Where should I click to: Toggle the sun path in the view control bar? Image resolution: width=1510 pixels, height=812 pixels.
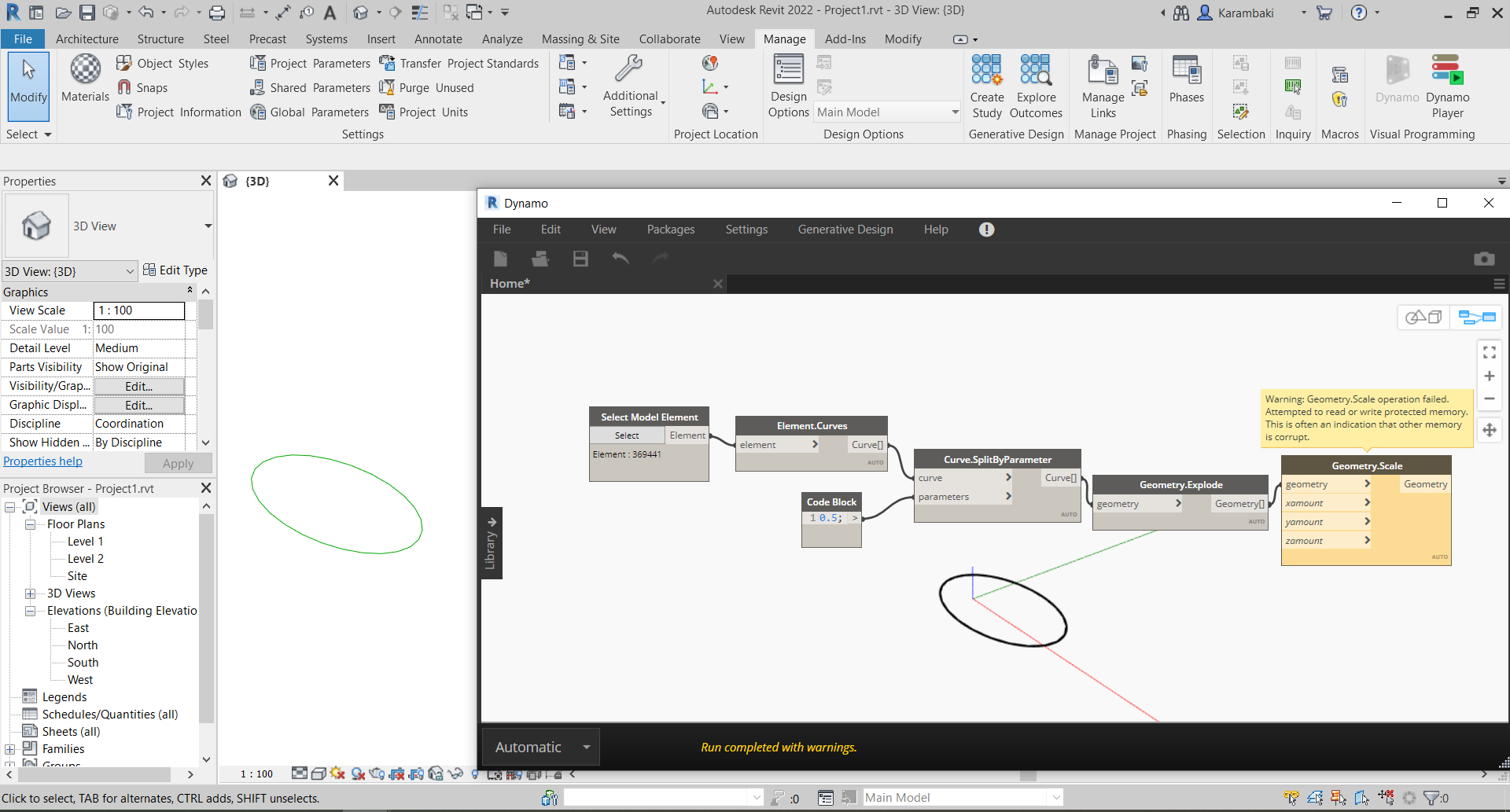[335, 774]
